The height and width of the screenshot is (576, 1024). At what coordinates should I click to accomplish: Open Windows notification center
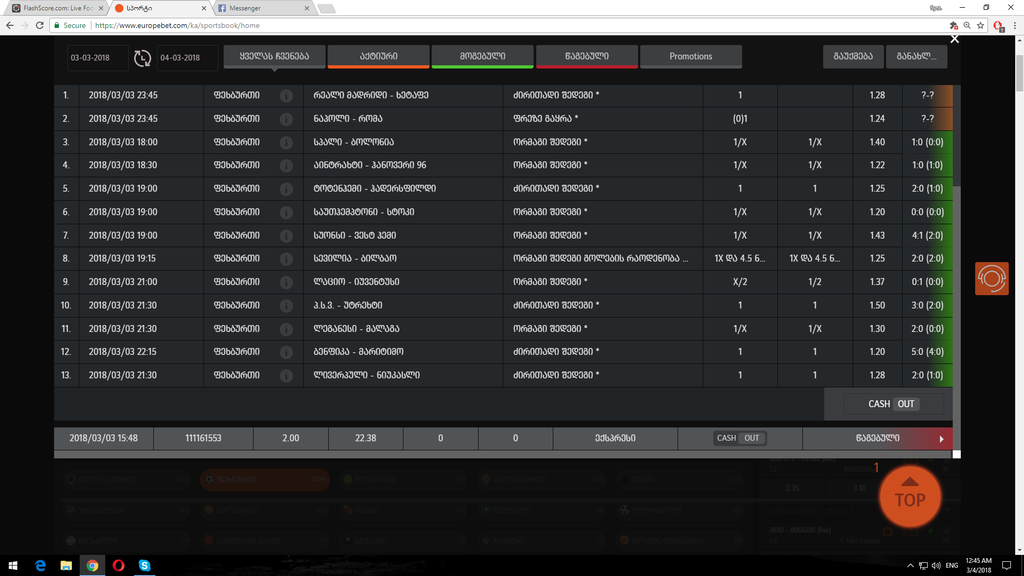1007,566
